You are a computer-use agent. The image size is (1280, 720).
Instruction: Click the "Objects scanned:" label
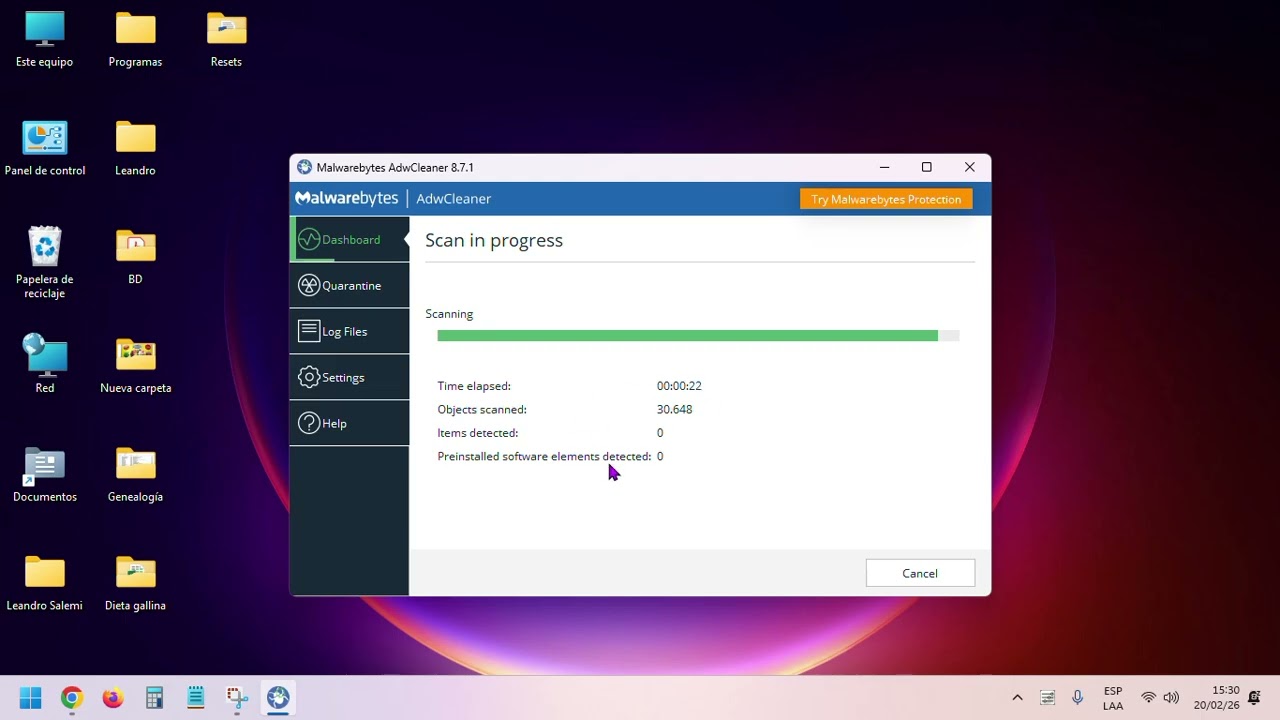[x=482, y=409]
